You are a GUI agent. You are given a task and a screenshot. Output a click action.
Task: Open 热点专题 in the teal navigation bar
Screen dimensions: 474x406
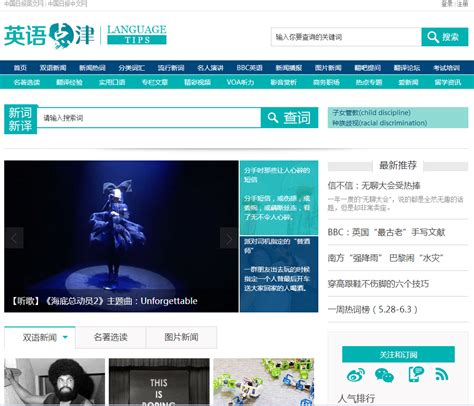point(369,82)
